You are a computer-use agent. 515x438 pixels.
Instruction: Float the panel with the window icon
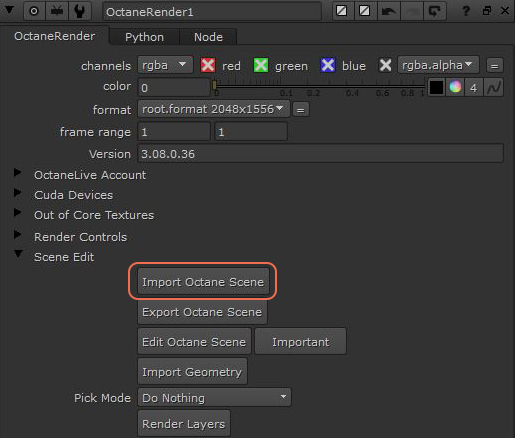pyautogui.click(x=486, y=11)
